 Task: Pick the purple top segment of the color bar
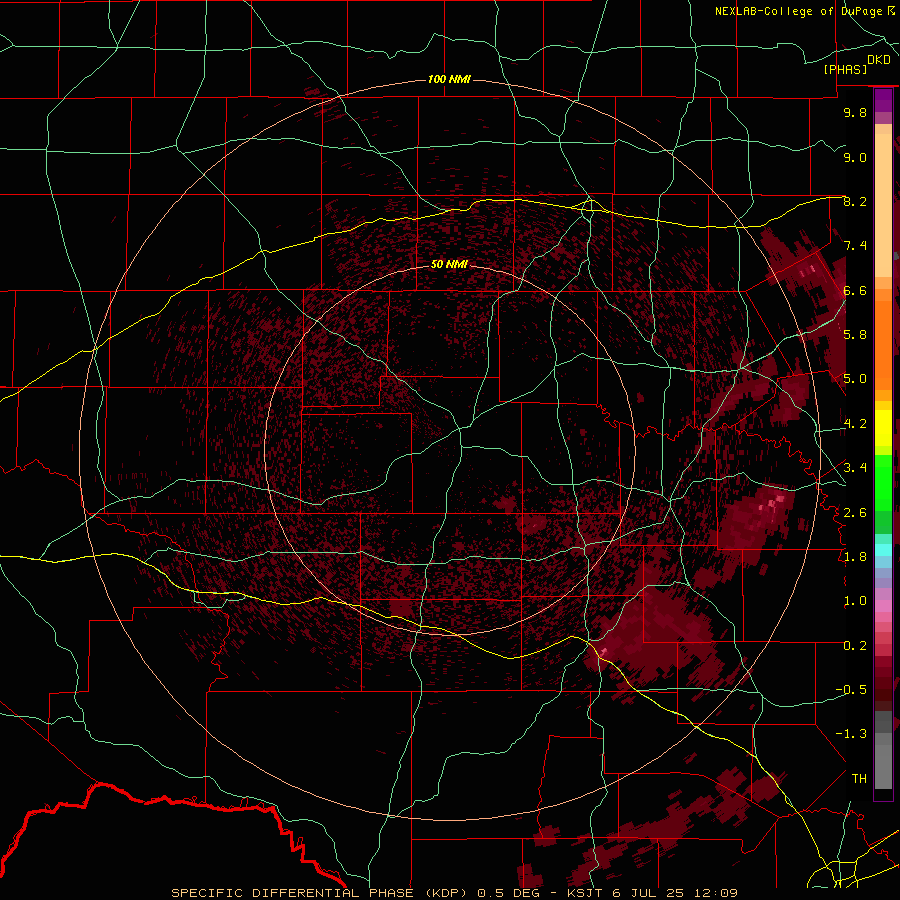point(883,100)
